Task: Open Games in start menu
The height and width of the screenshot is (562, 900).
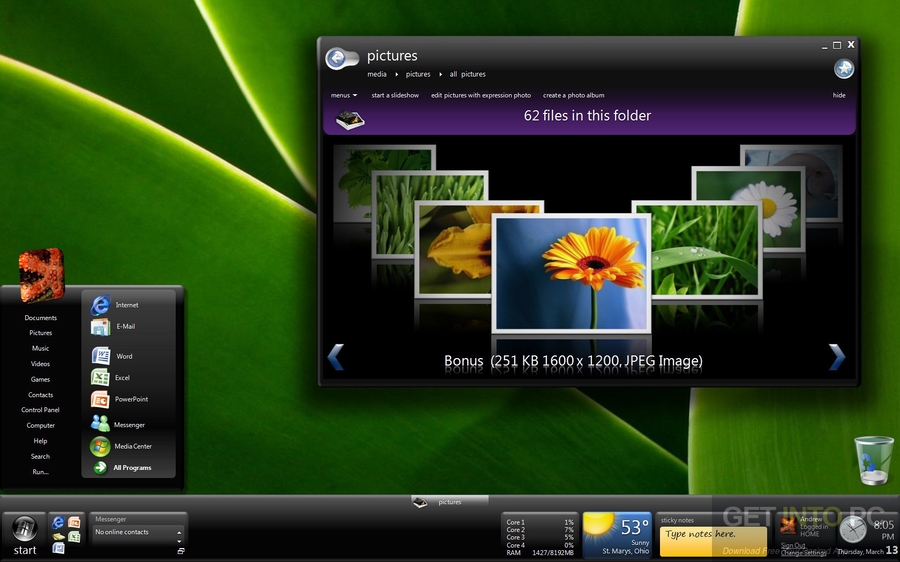Action: point(40,379)
